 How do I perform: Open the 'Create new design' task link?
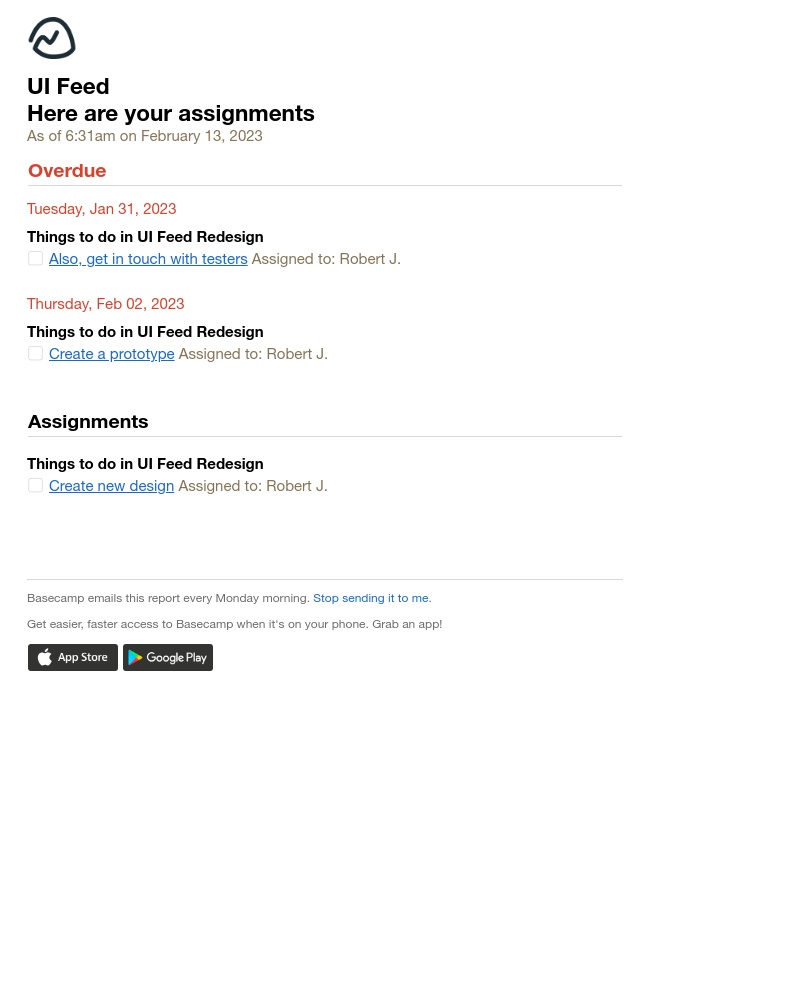(111, 485)
